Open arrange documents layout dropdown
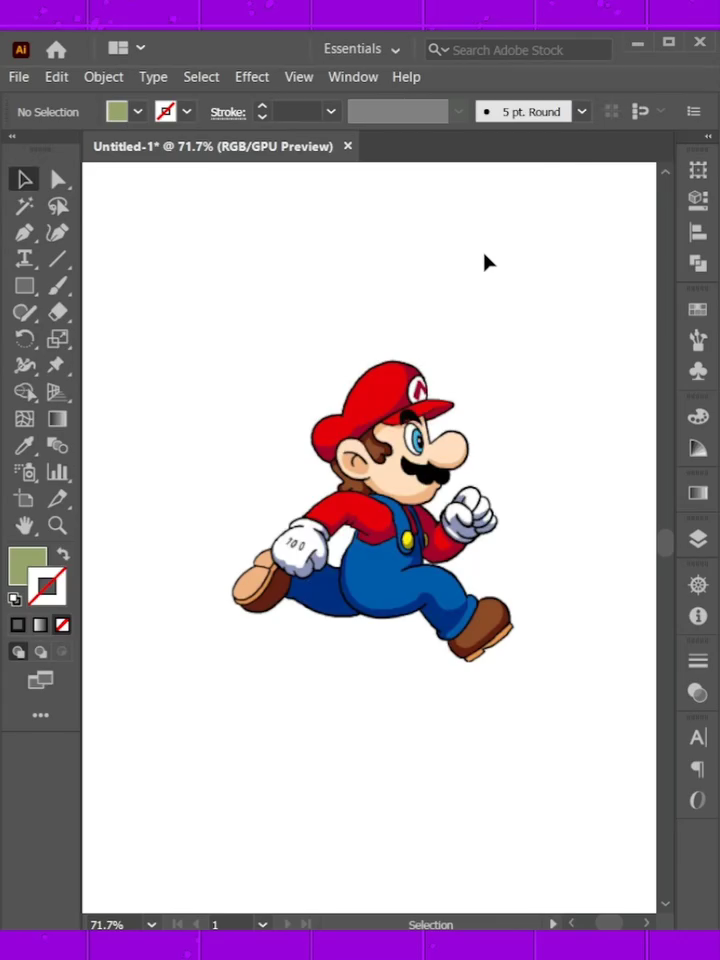 126,48
